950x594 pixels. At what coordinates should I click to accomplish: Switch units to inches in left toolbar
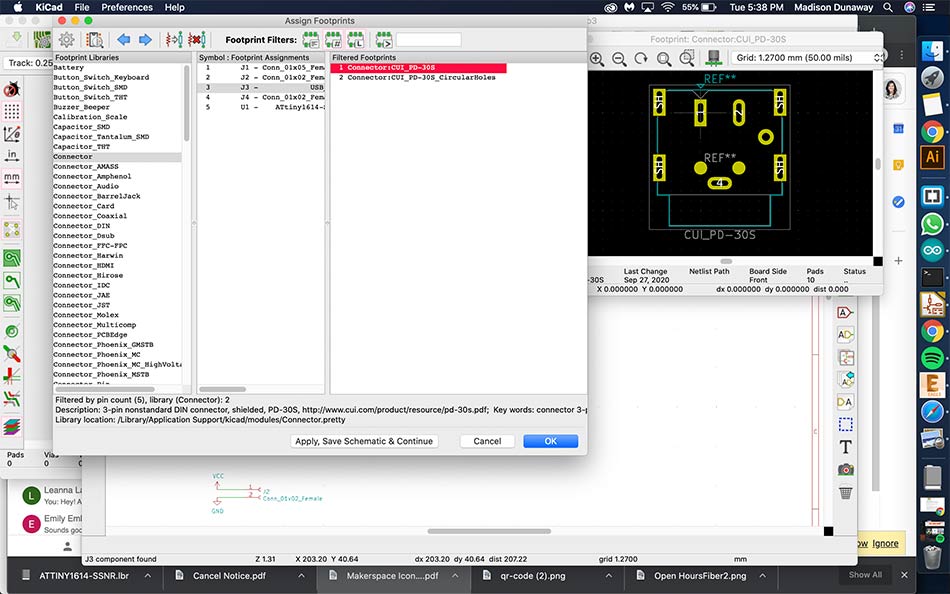point(12,156)
